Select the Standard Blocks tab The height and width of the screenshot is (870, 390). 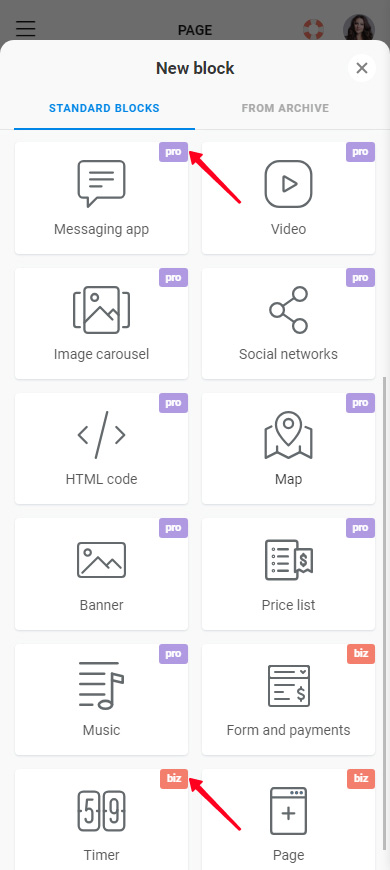coord(104,108)
